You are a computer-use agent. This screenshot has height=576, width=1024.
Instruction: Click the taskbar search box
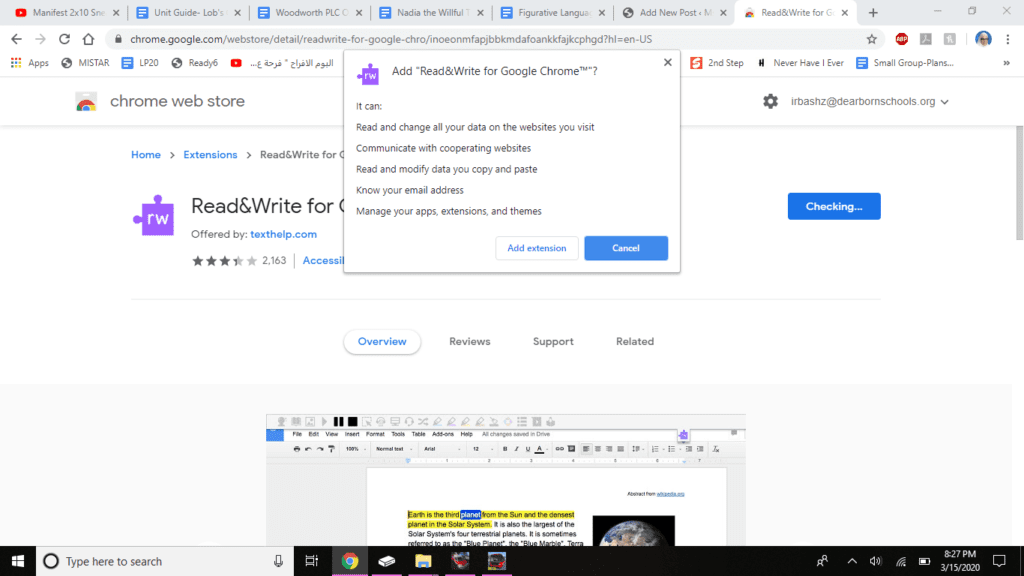click(x=165, y=561)
